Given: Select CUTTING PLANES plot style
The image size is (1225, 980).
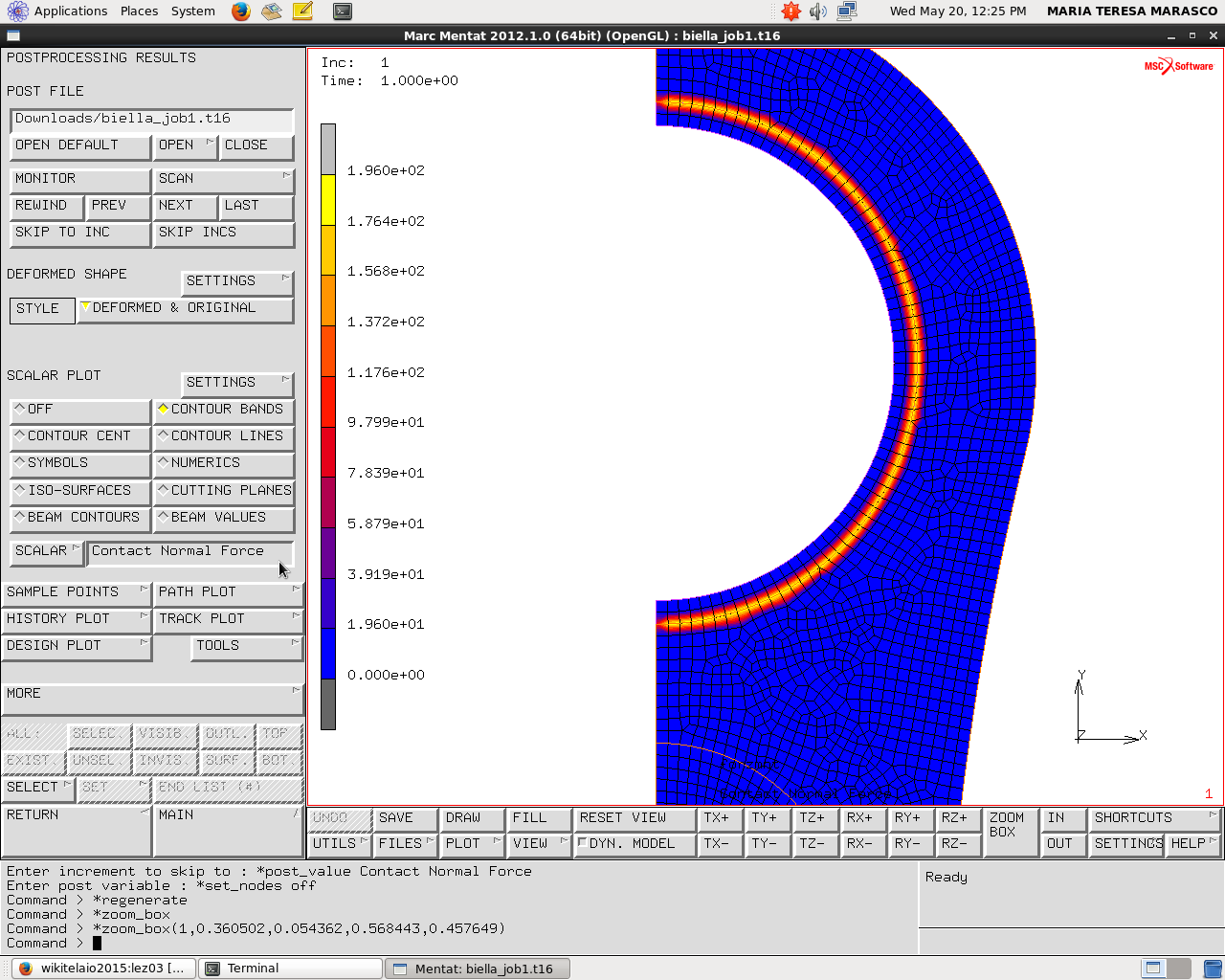Looking at the screenshot, I should [x=223, y=491].
